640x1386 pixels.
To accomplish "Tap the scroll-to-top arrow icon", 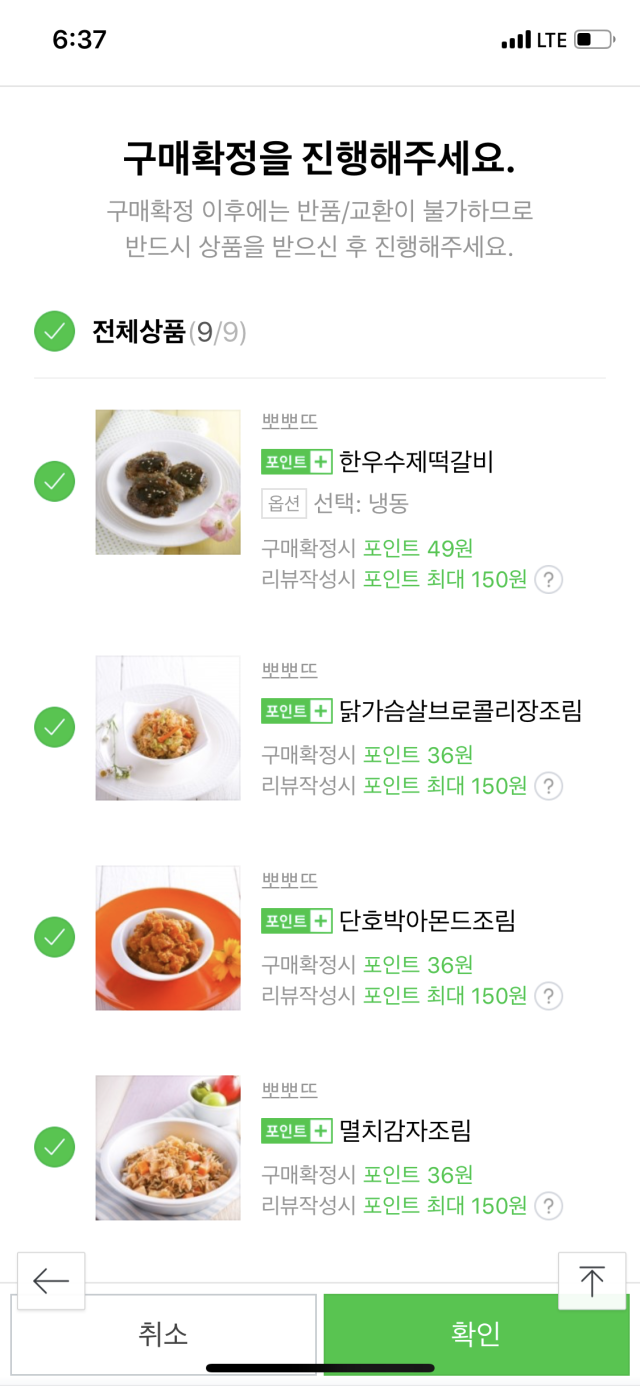I will pyautogui.click(x=592, y=1281).
